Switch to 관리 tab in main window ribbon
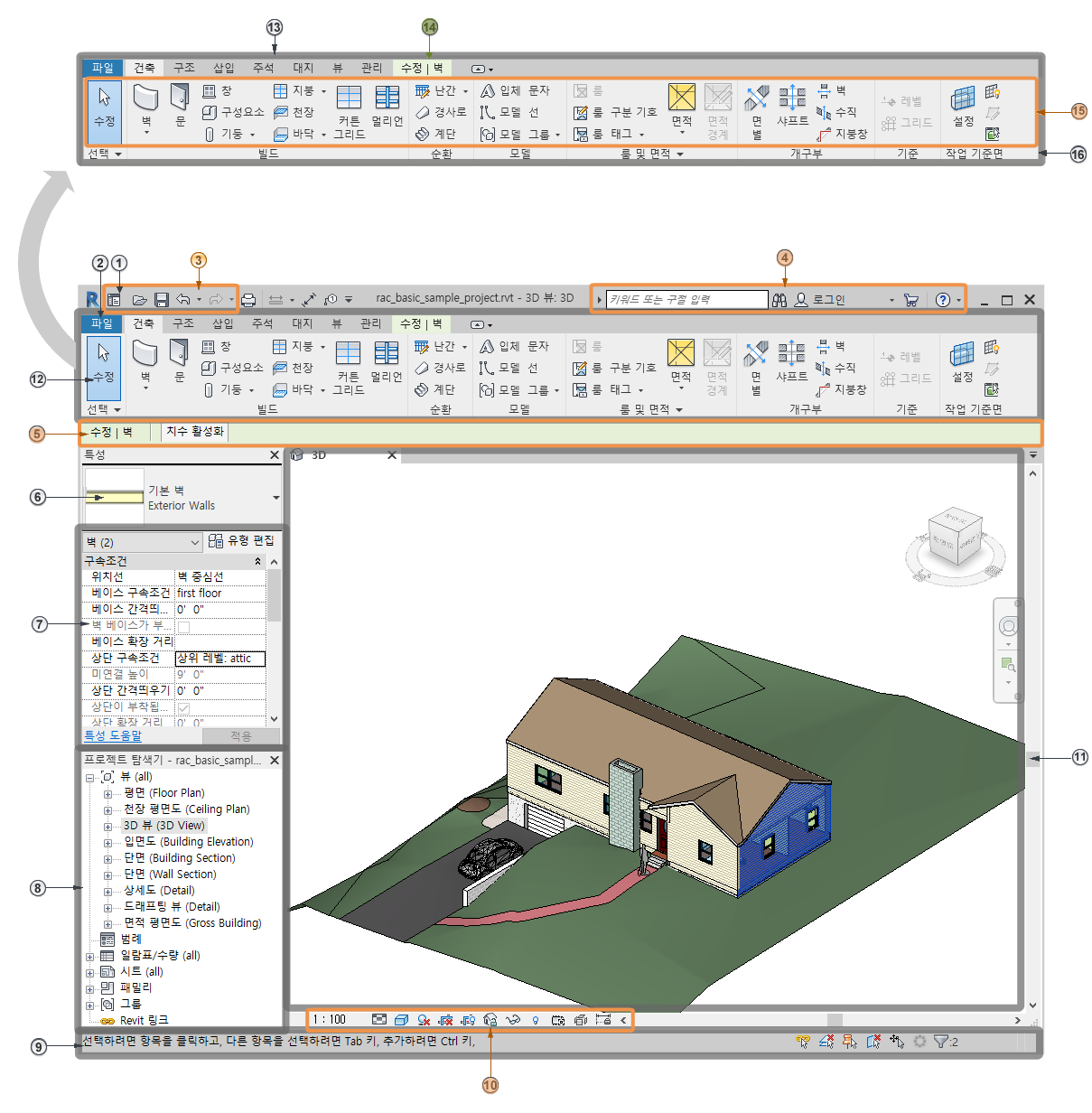Screen dimensions: 1092x1113 coord(370,323)
